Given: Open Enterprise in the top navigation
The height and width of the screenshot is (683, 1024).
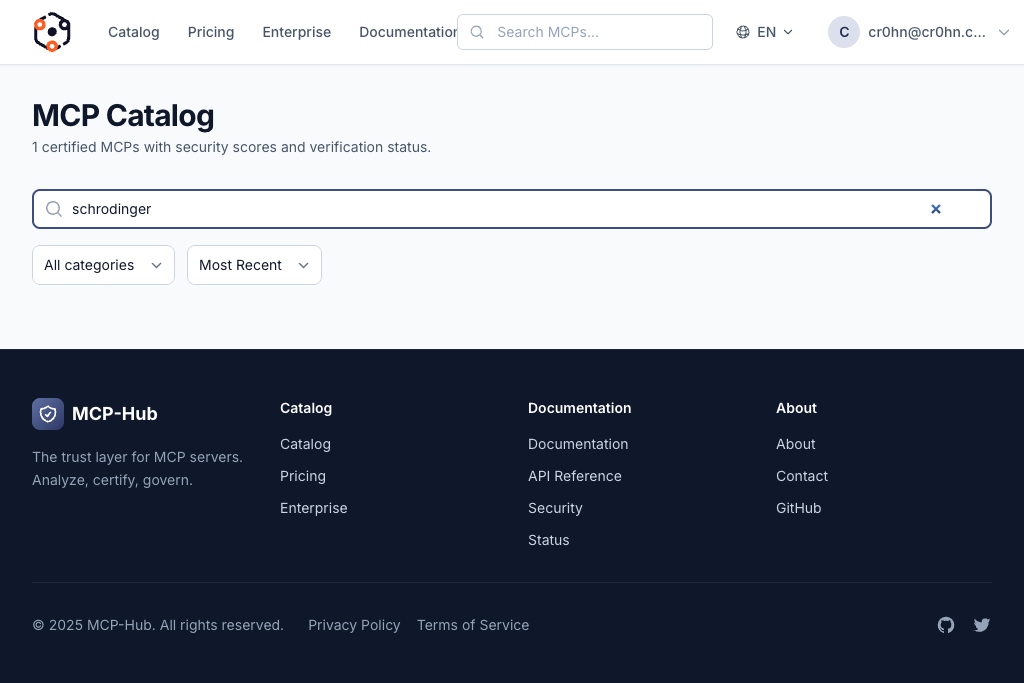Looking at the screenshot, I should pos(296,32).
